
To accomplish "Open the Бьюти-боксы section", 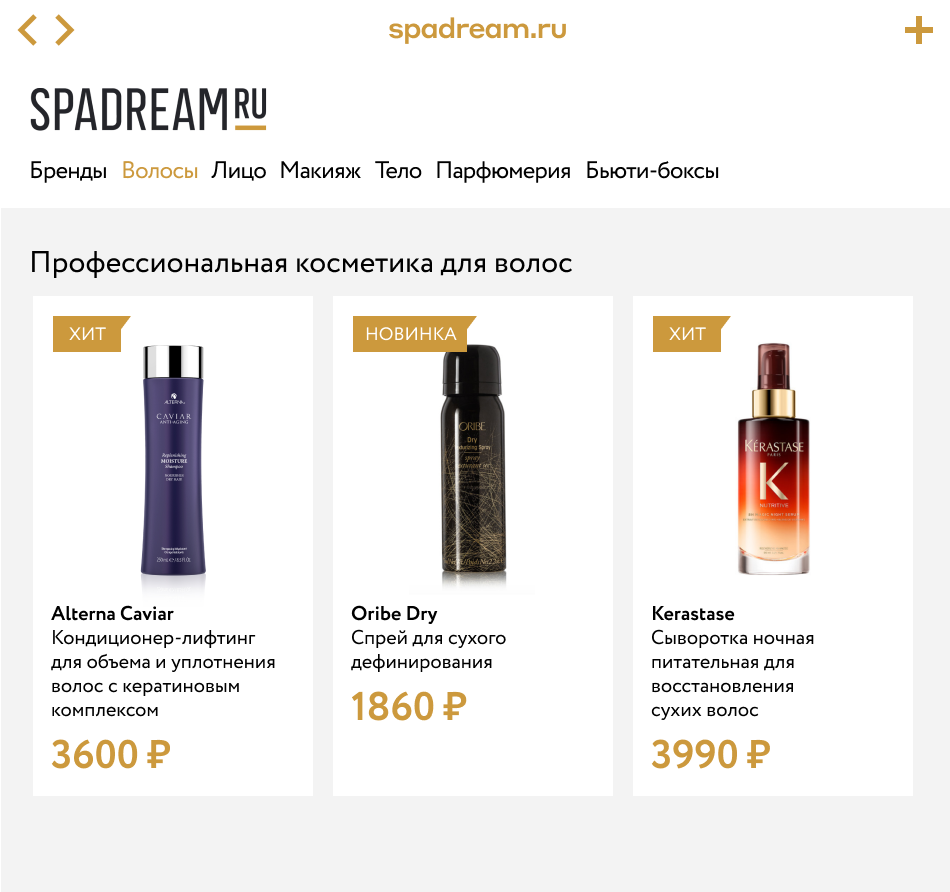I will coord(653,171).
